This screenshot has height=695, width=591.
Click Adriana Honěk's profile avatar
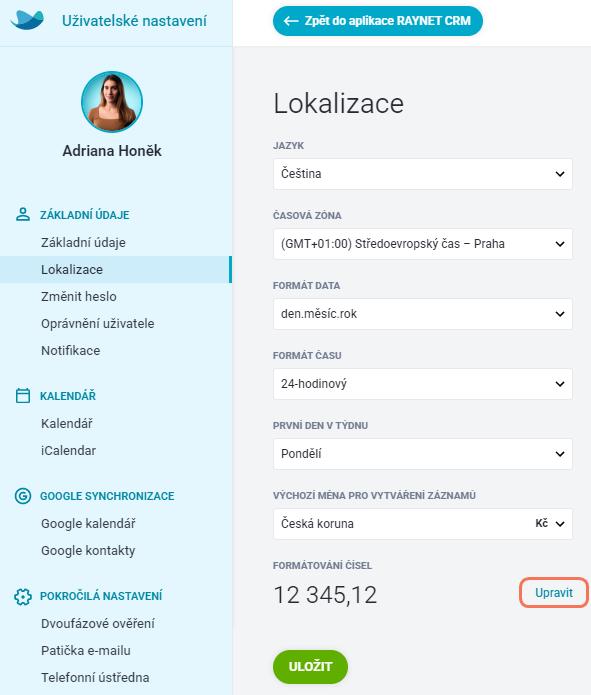(x=112, y=102)
